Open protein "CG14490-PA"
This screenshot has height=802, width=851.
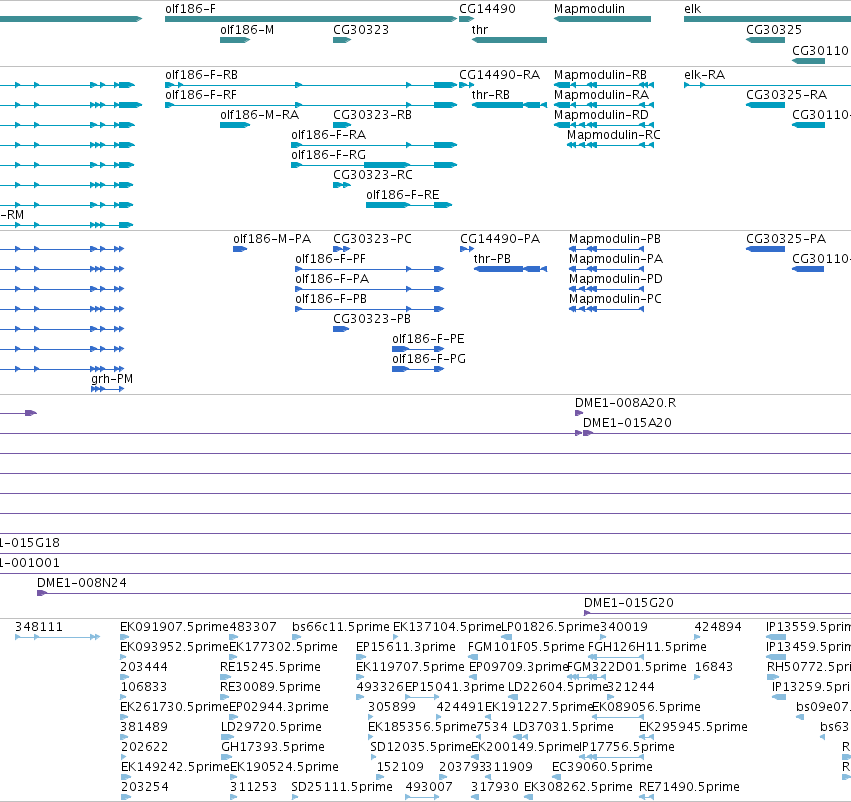click(x=500, y=239)
